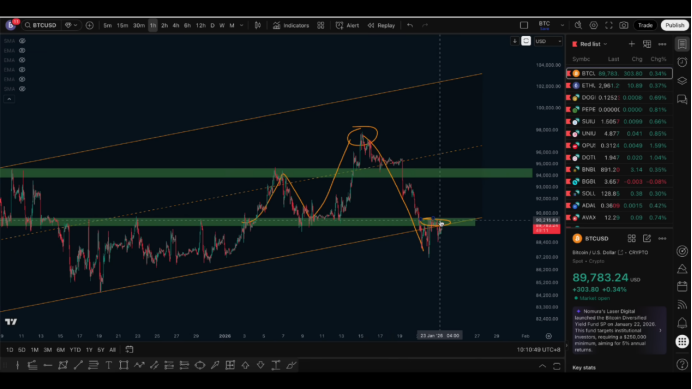Click the Publish button
Image resolution: width=692 pixels, height=389 pixels.
pyautogui.click(x=674, y=26)
